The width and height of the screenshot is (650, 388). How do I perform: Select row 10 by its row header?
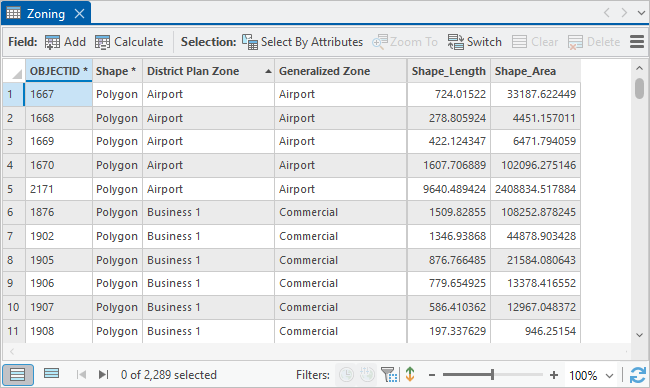(14, 308)
